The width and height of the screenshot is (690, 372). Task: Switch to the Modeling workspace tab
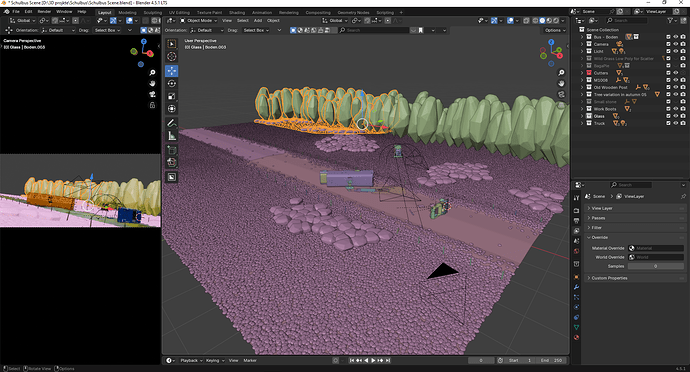[128, 13]
